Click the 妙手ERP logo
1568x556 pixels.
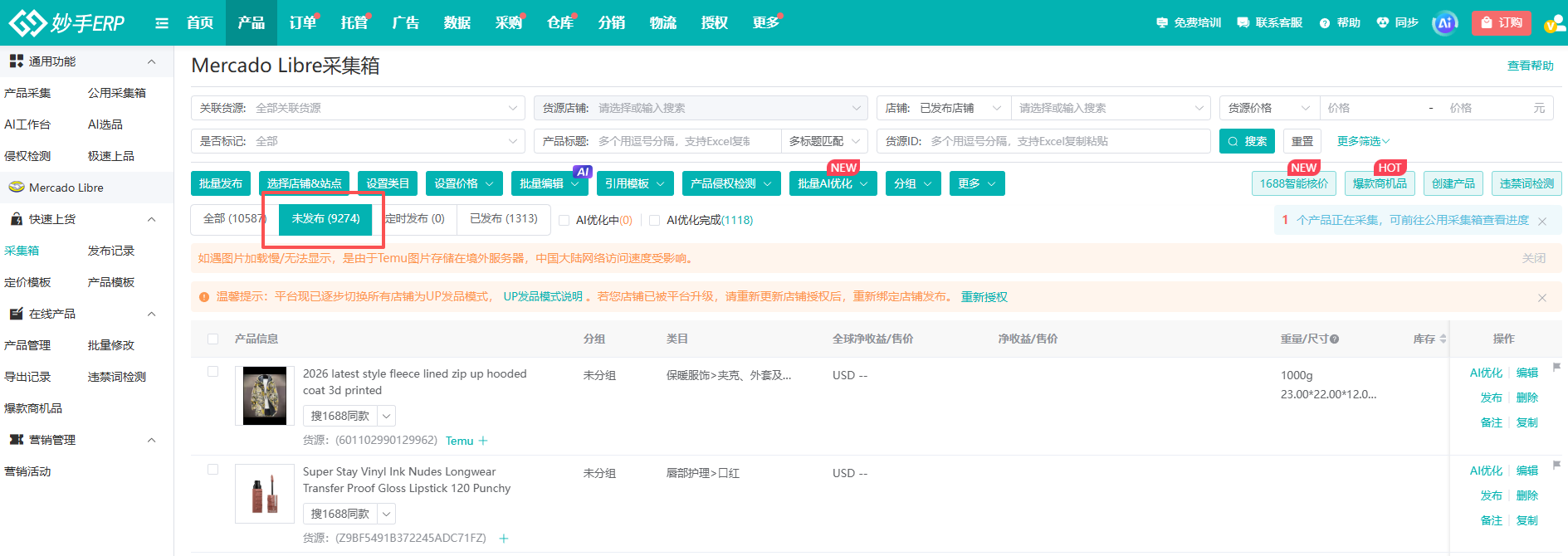click(x=66, y=22)
